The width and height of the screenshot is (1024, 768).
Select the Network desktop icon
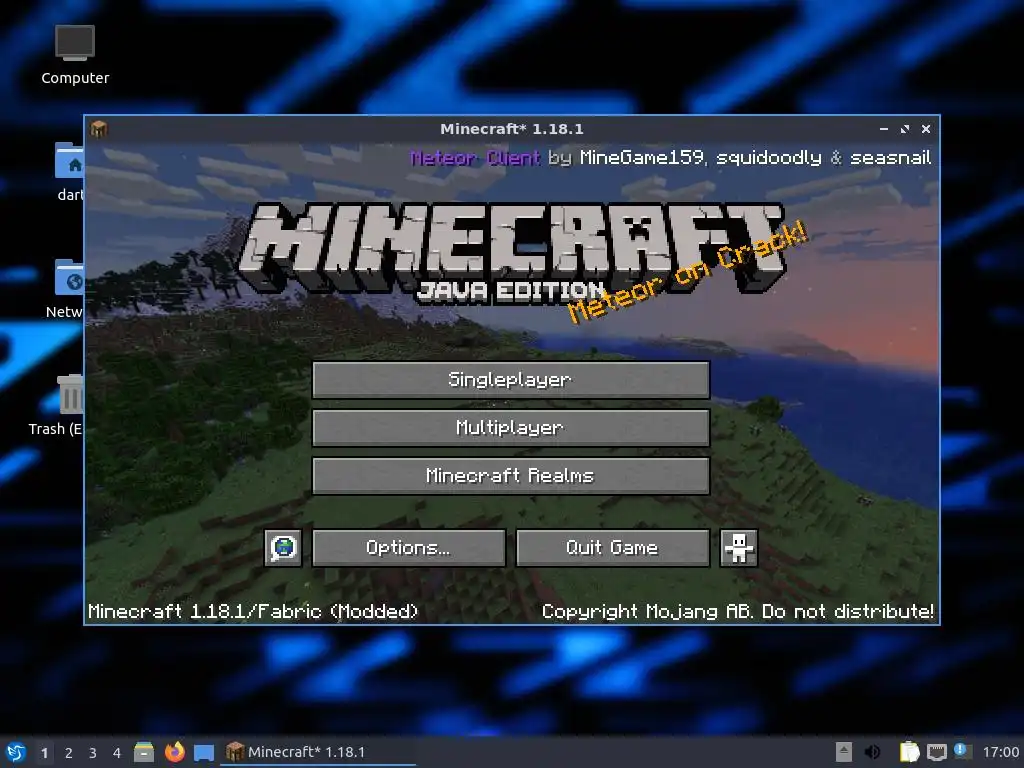(65, 288)
